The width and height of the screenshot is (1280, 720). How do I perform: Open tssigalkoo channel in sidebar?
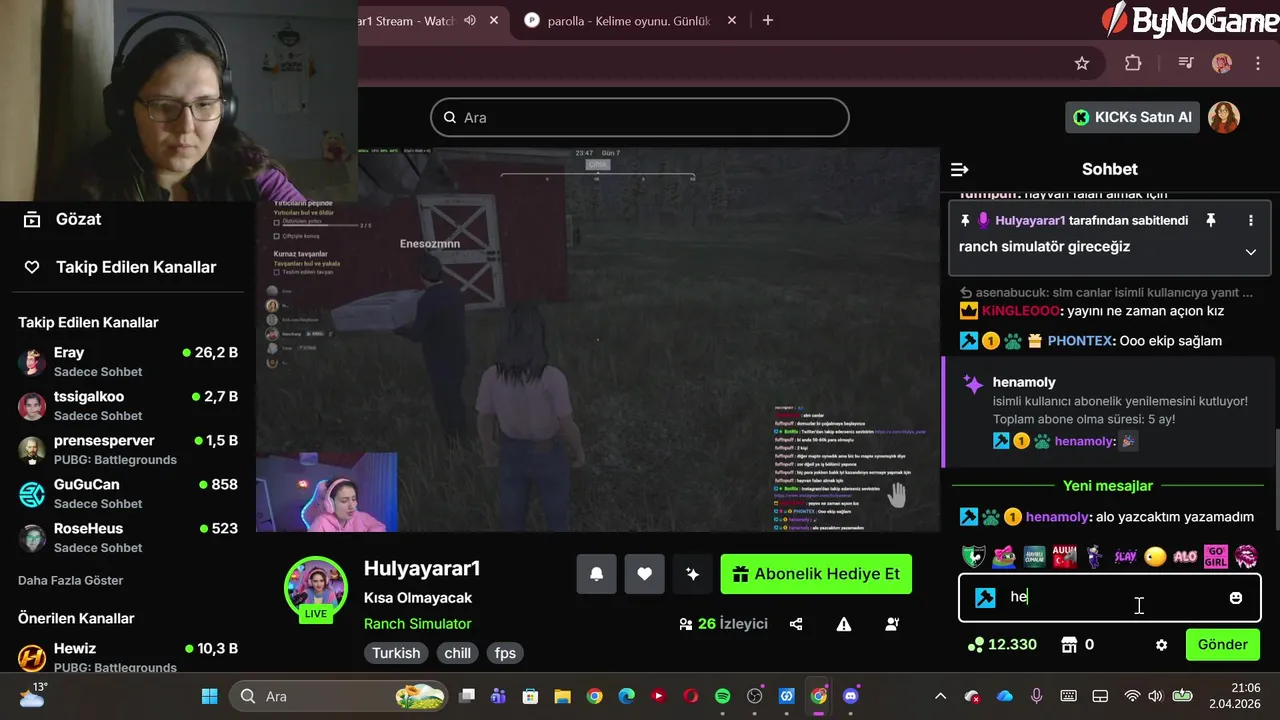[128, 405]
